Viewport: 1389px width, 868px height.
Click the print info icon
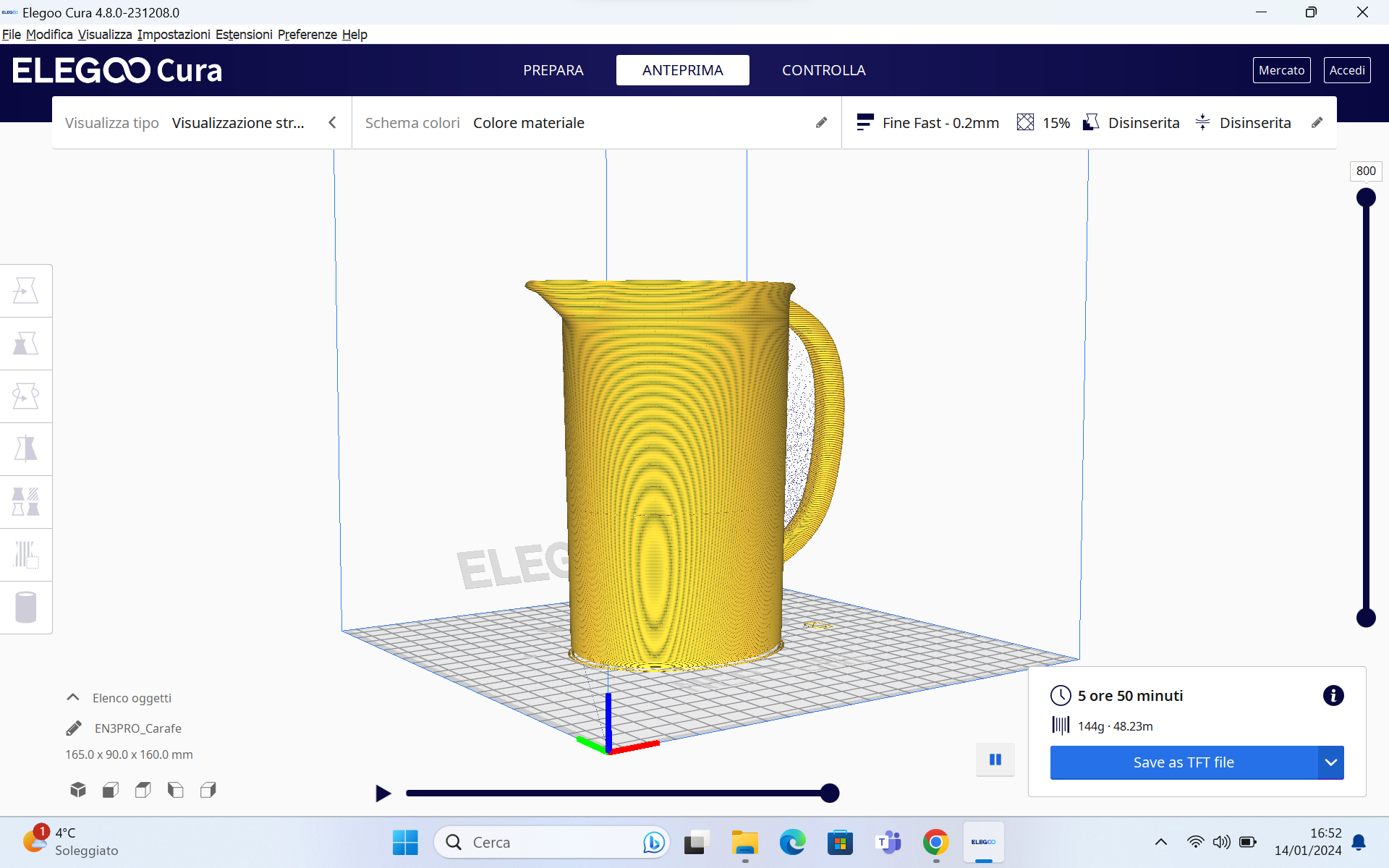tap(1333, 696)
